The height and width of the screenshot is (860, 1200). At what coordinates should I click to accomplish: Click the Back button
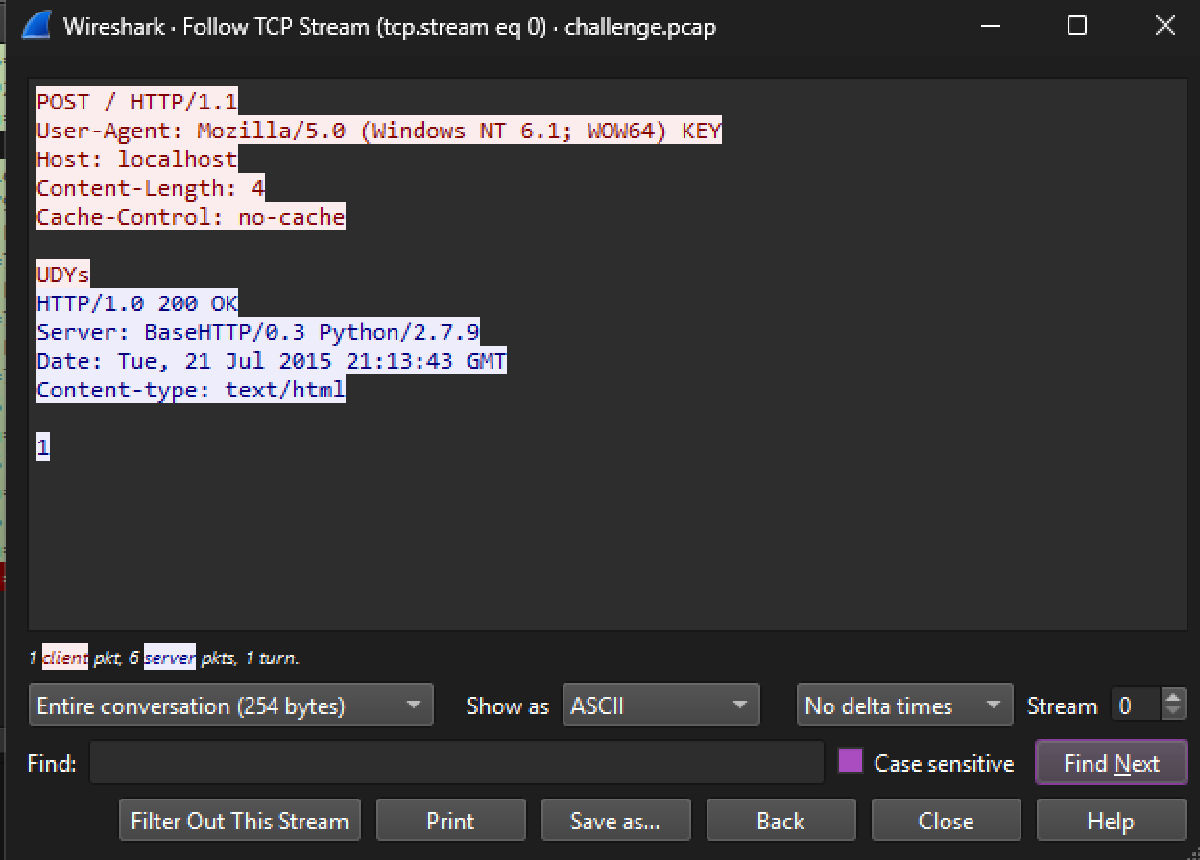pyautogui.click(x=780, y=821)
